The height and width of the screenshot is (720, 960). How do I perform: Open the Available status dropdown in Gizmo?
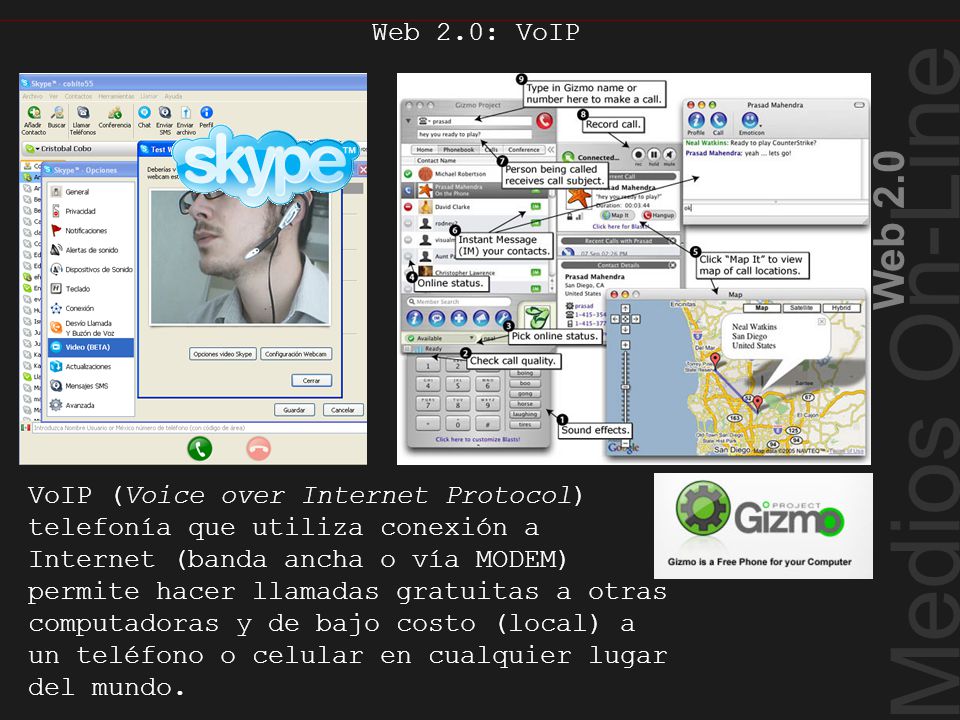[439, 338]
